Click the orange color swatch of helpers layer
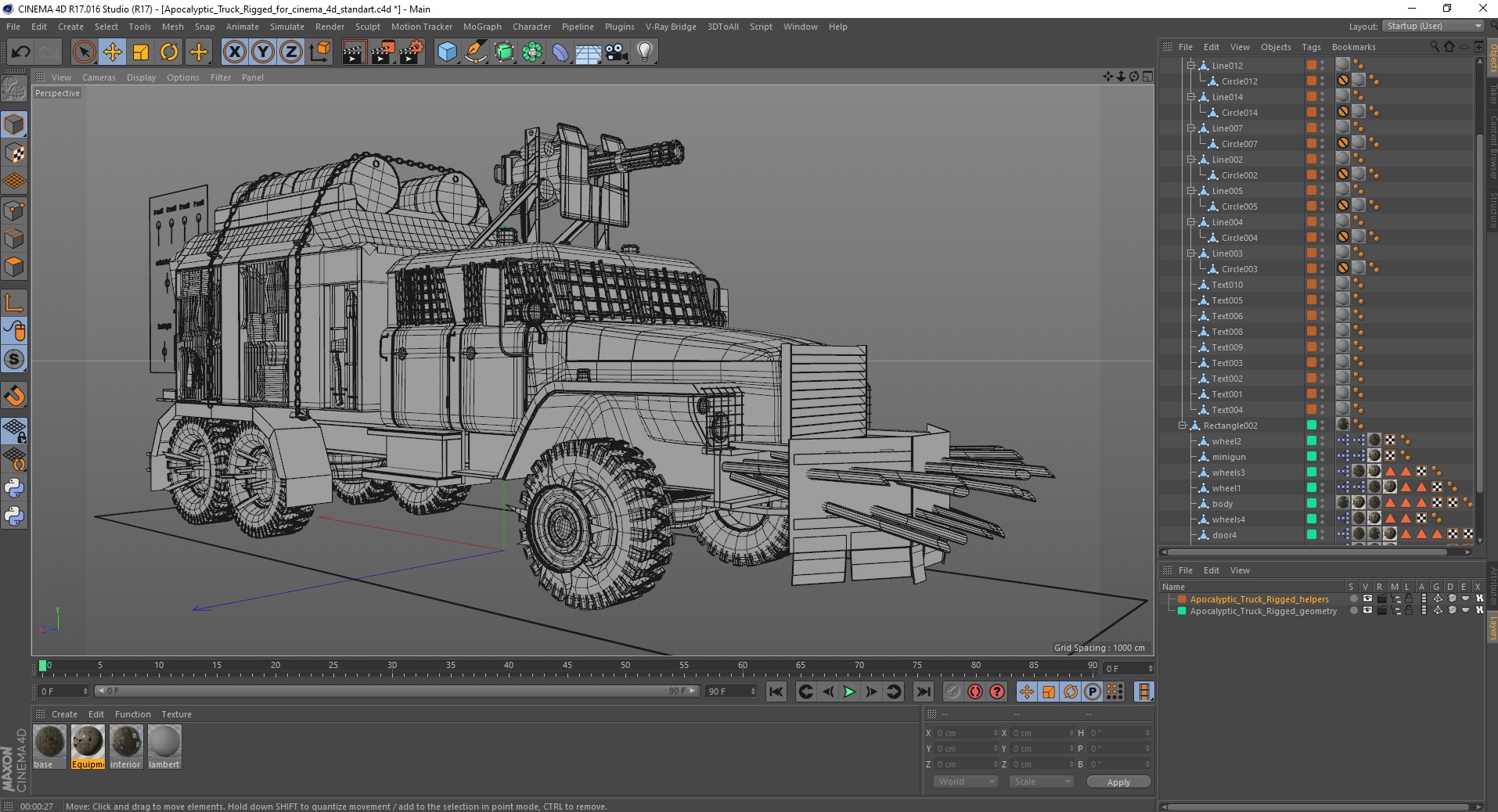This screenshot has height=812, width=1498. point(1182,599)
